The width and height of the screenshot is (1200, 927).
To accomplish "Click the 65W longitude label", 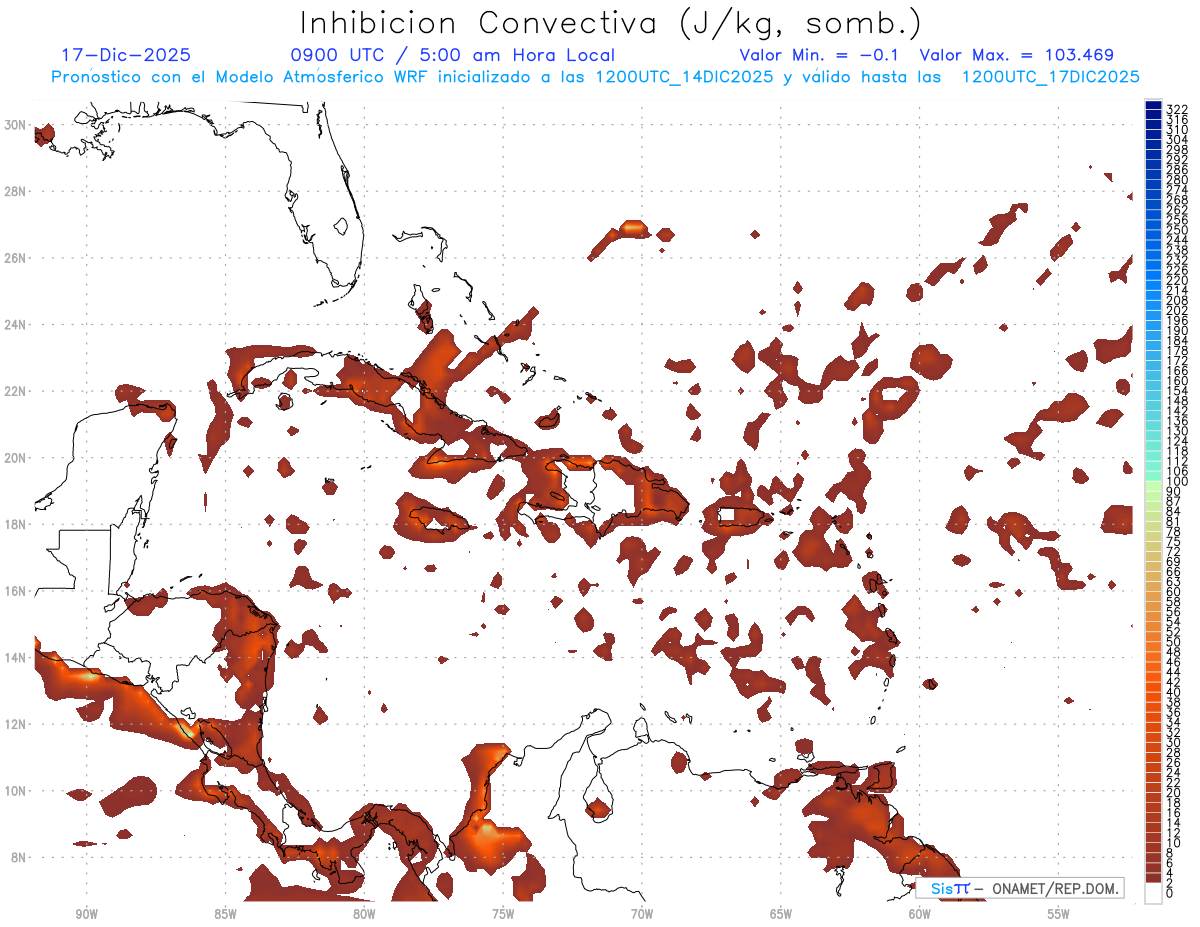I will (x=781, y=914).
